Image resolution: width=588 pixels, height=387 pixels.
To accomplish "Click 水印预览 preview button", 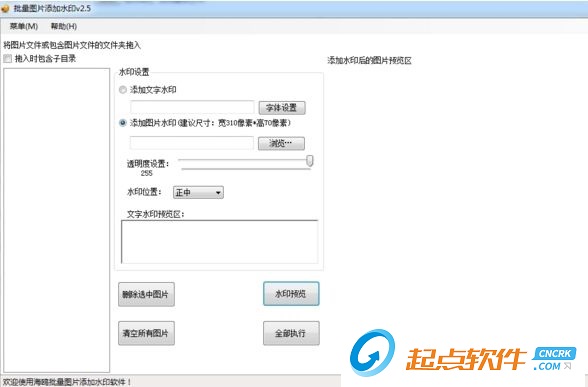I will point(291,294).
